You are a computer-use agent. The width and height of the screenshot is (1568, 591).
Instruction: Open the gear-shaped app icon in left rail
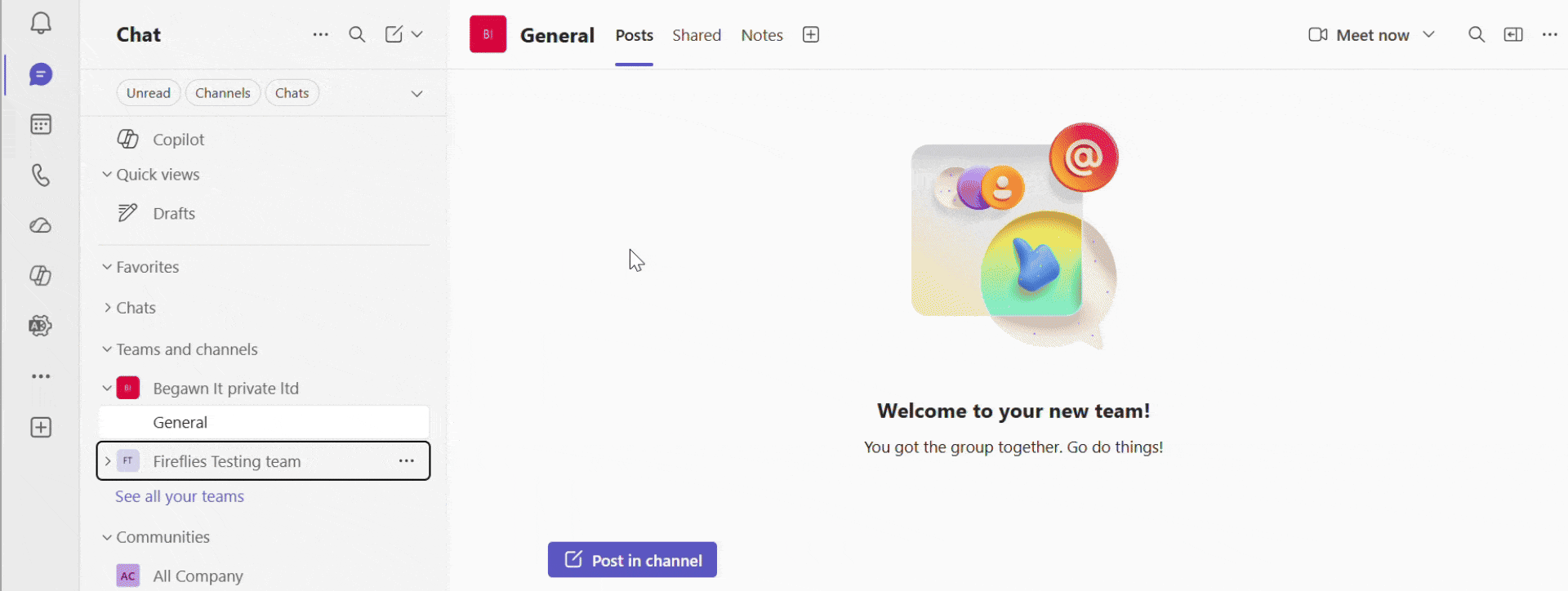[x=41, y=326]
